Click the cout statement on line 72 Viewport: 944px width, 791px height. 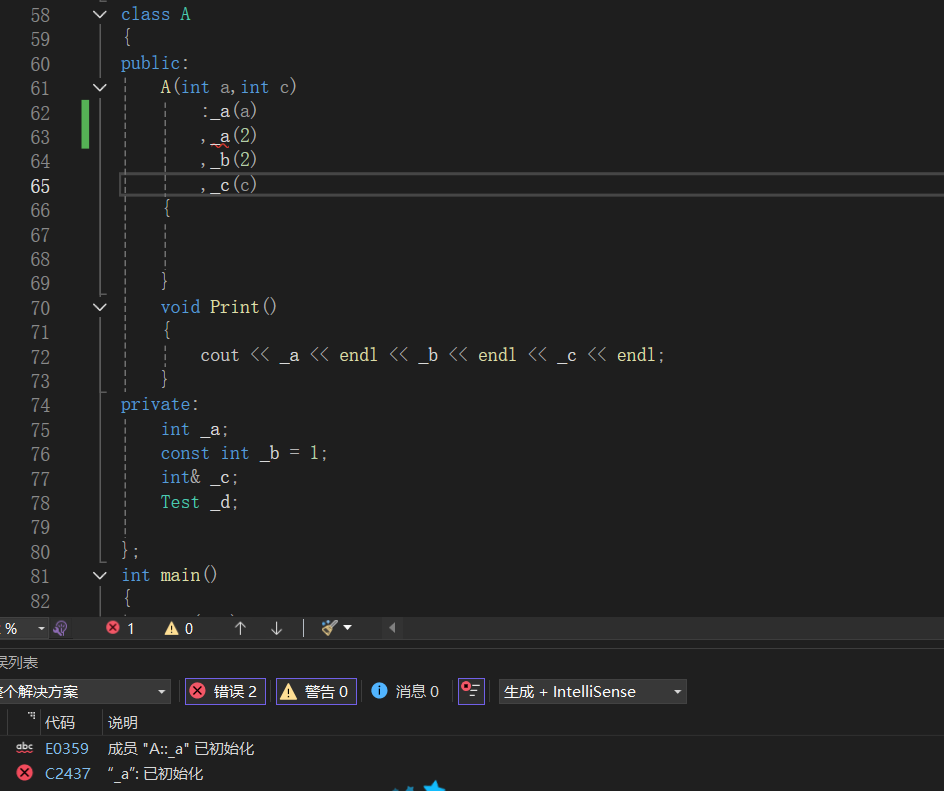tap(432, 356)
